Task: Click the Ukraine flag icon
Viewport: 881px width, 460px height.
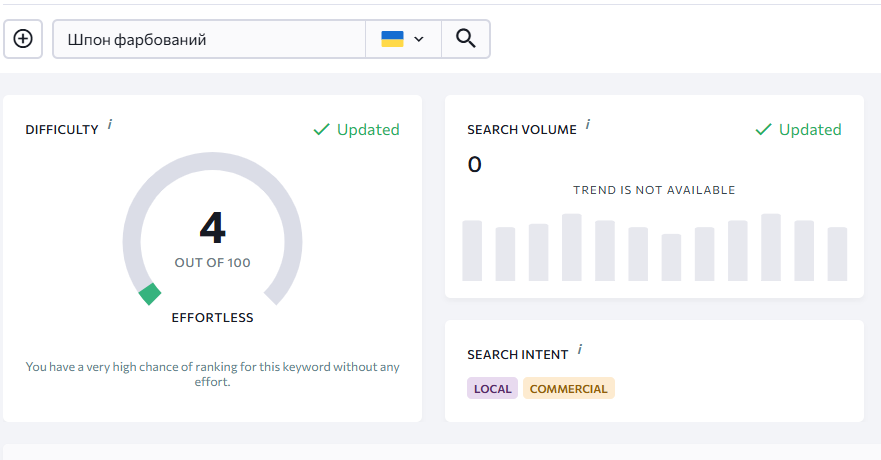Action: [x=392, y=39]
